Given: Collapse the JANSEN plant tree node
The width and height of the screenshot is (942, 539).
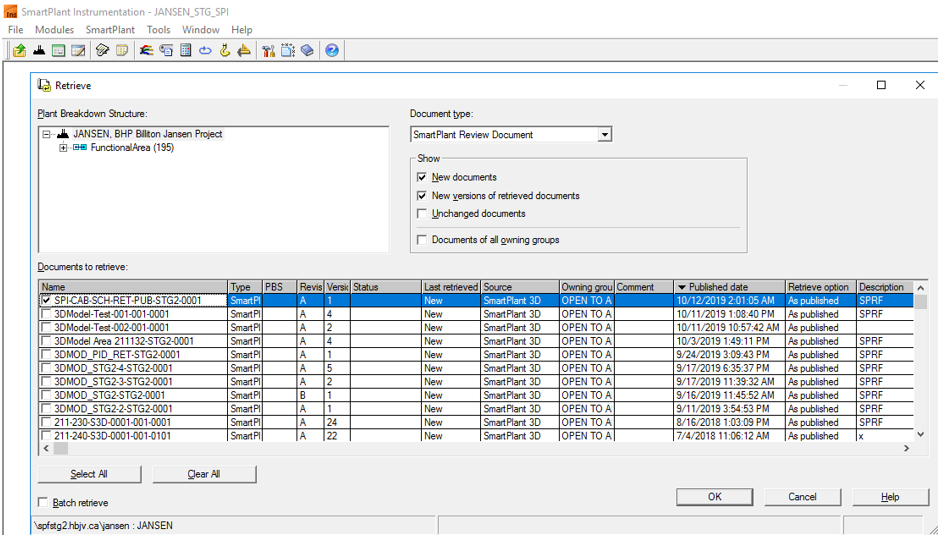Looking at the screenshot, I should coord(47,134).
